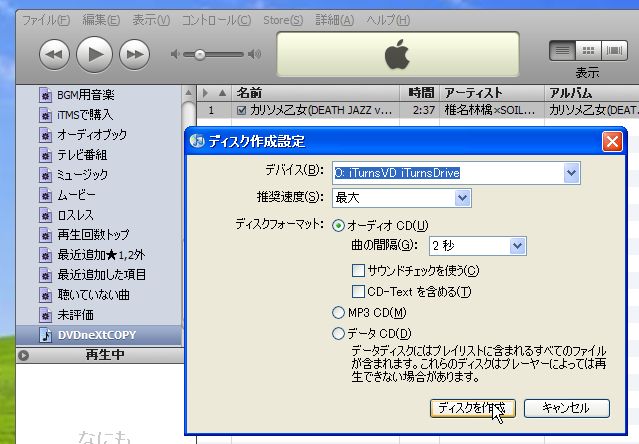Image resolution: width=639 pixels, height=444 pixels.
Task: Select ミュージック playlist icon
Action: [x=45, y=175]
